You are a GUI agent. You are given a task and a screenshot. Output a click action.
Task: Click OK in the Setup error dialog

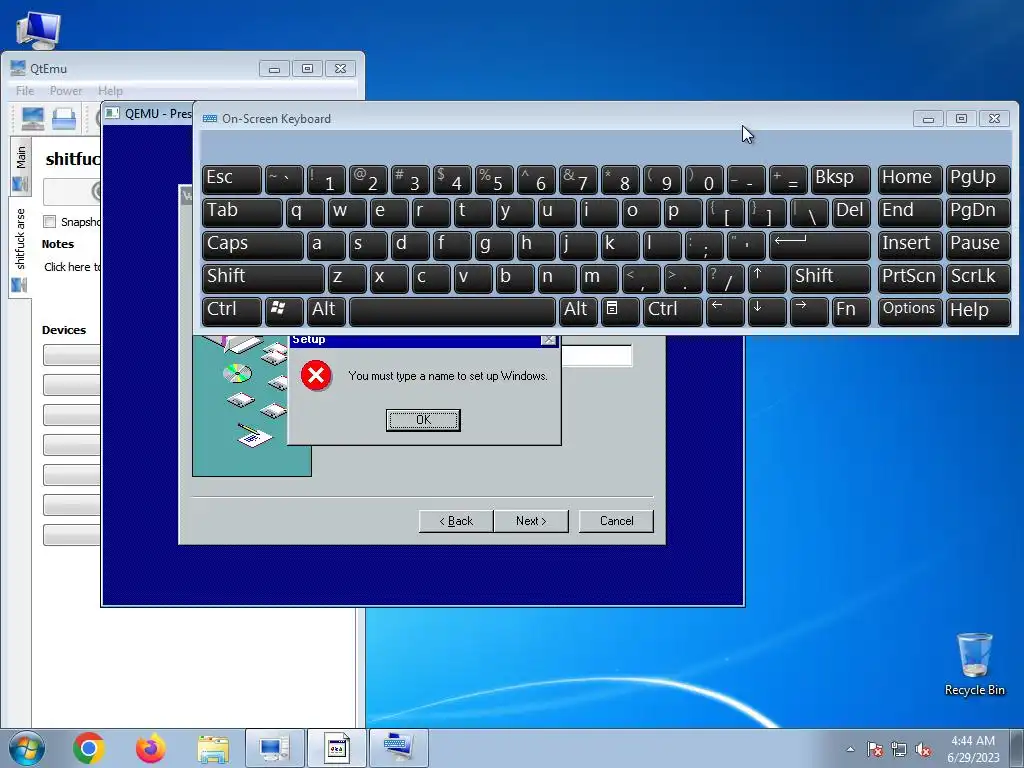pos(423,420)
